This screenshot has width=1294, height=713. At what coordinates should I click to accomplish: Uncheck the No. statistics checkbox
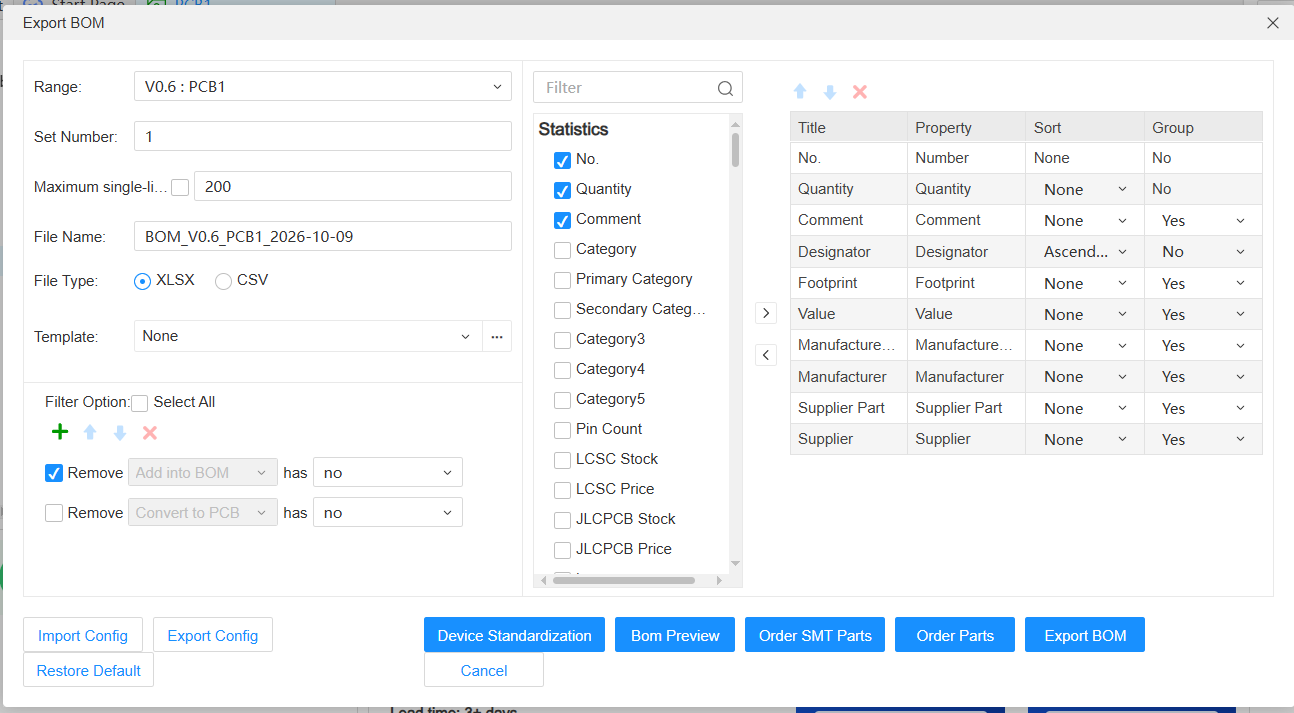coord(562,160)
